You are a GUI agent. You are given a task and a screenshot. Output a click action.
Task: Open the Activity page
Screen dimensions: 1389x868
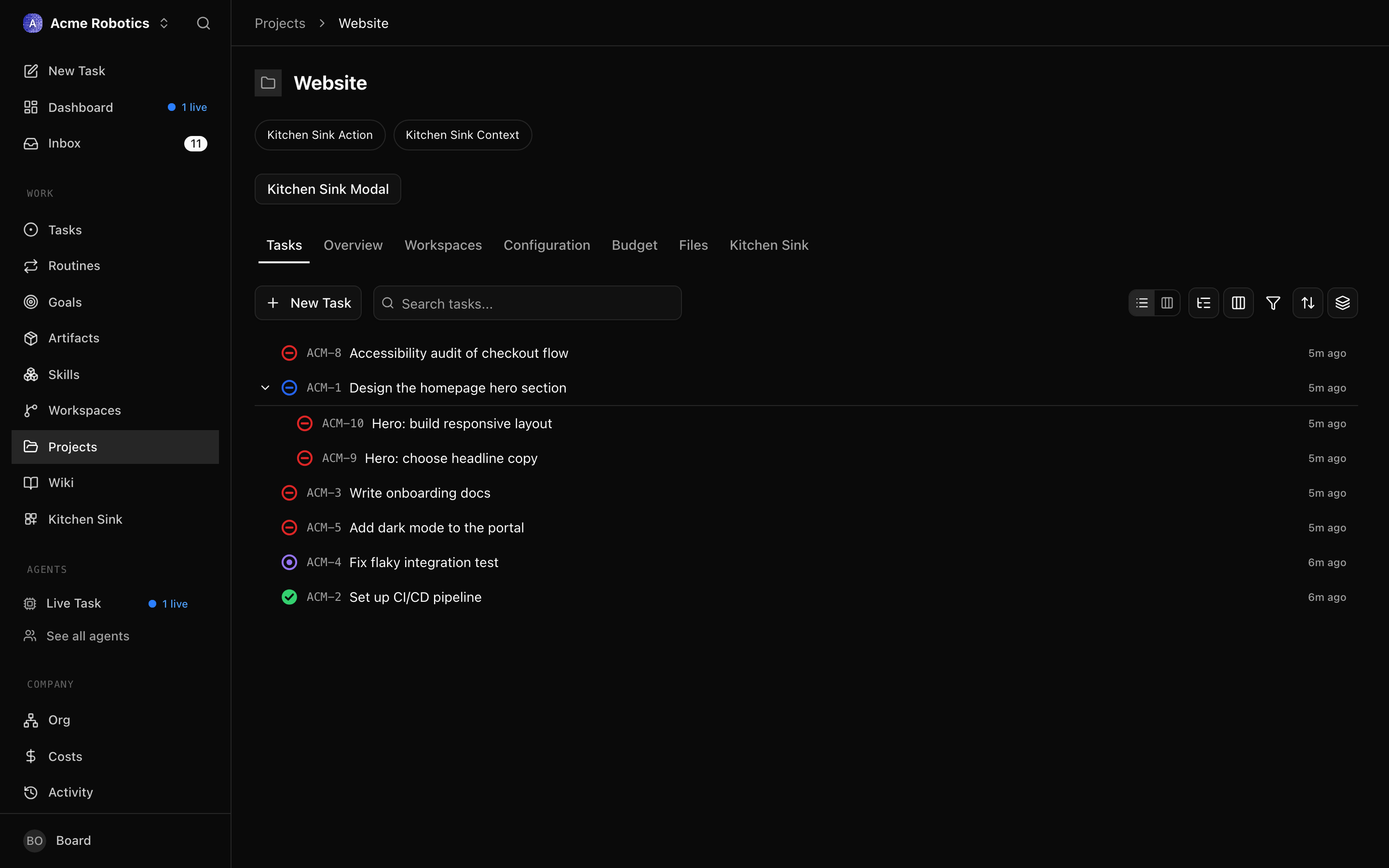click(x=115, y=792)
